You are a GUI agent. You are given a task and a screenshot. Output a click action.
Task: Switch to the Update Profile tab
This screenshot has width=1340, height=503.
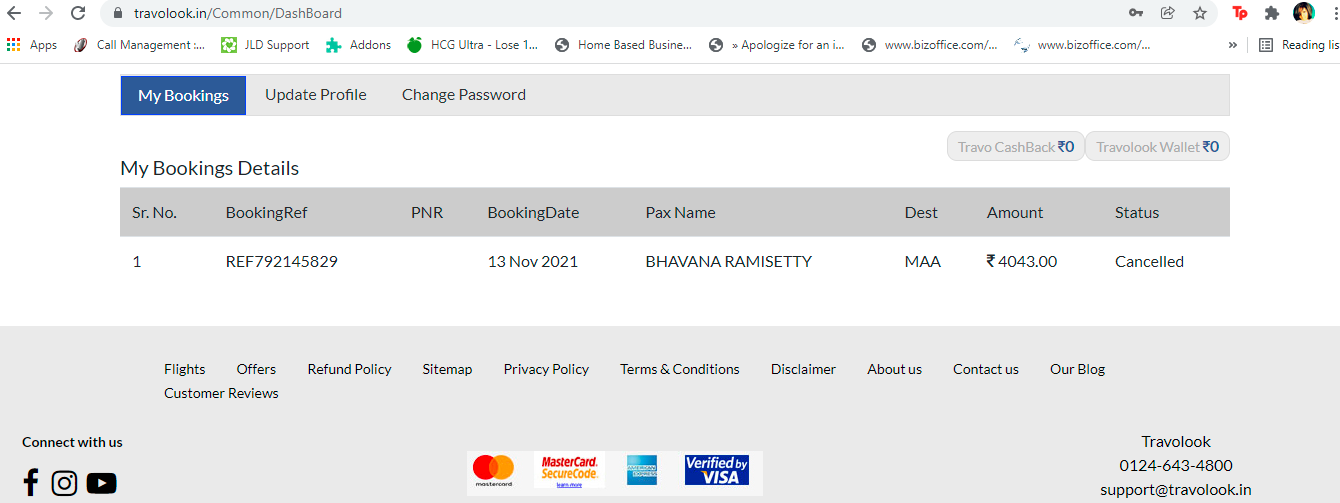coord(316,95)
